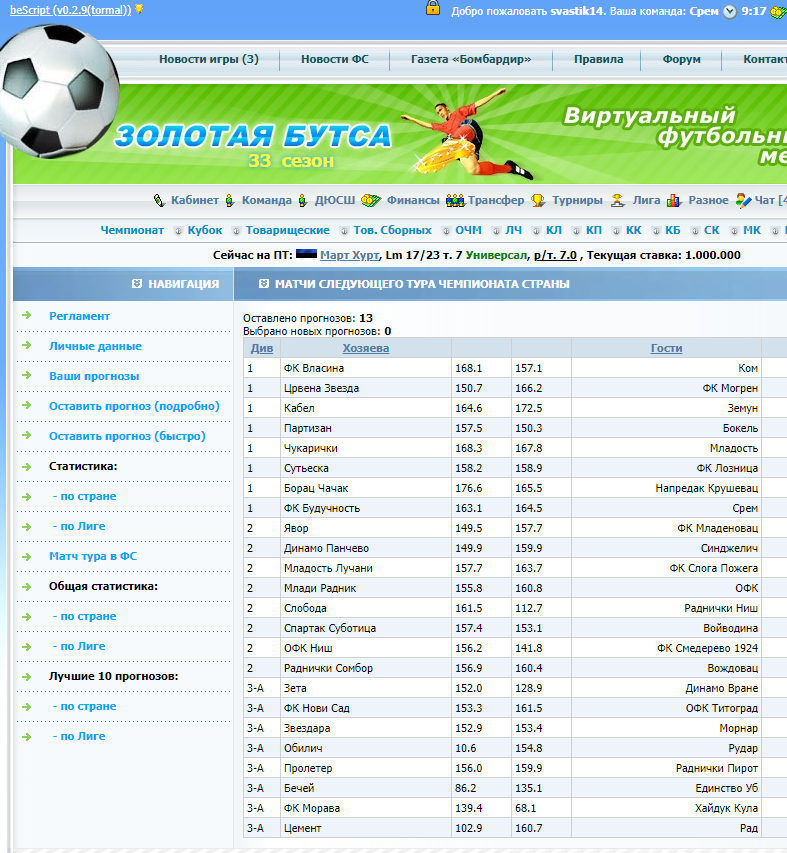Open the Турниры menu
Viewport: 787px width, 853px height.
pyautogui.click(x=578, y=200)
